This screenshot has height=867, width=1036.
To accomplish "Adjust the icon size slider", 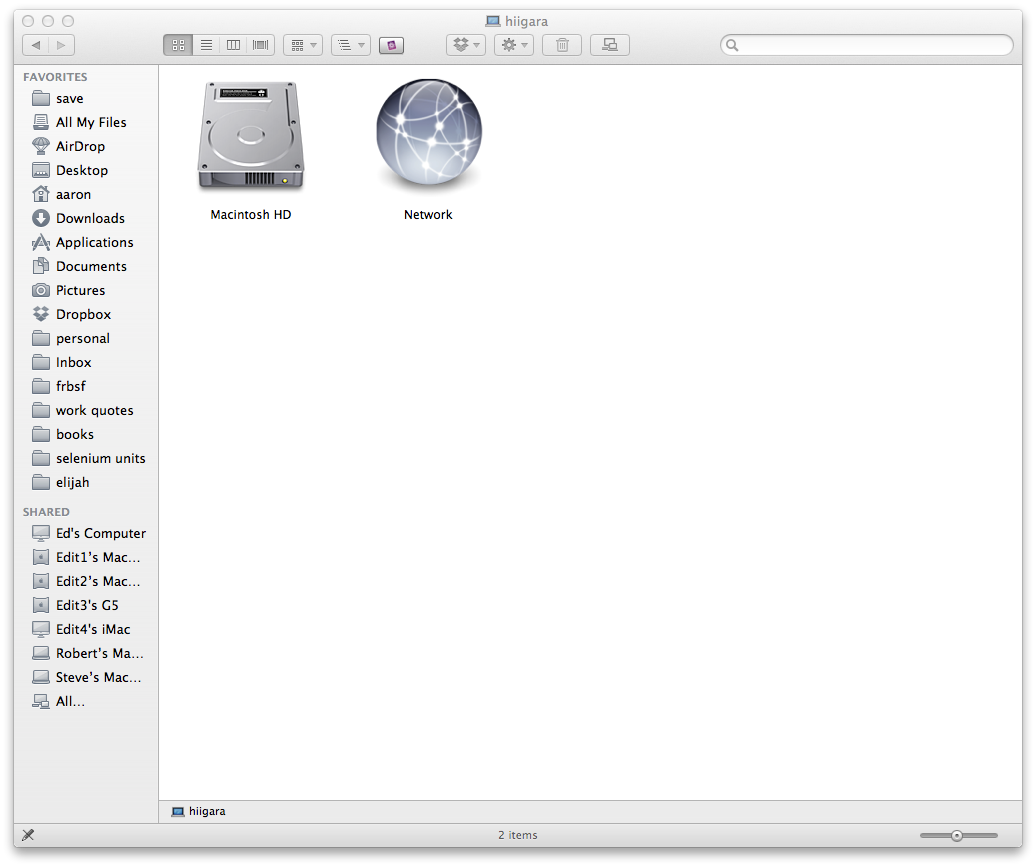I will point(958,836).
